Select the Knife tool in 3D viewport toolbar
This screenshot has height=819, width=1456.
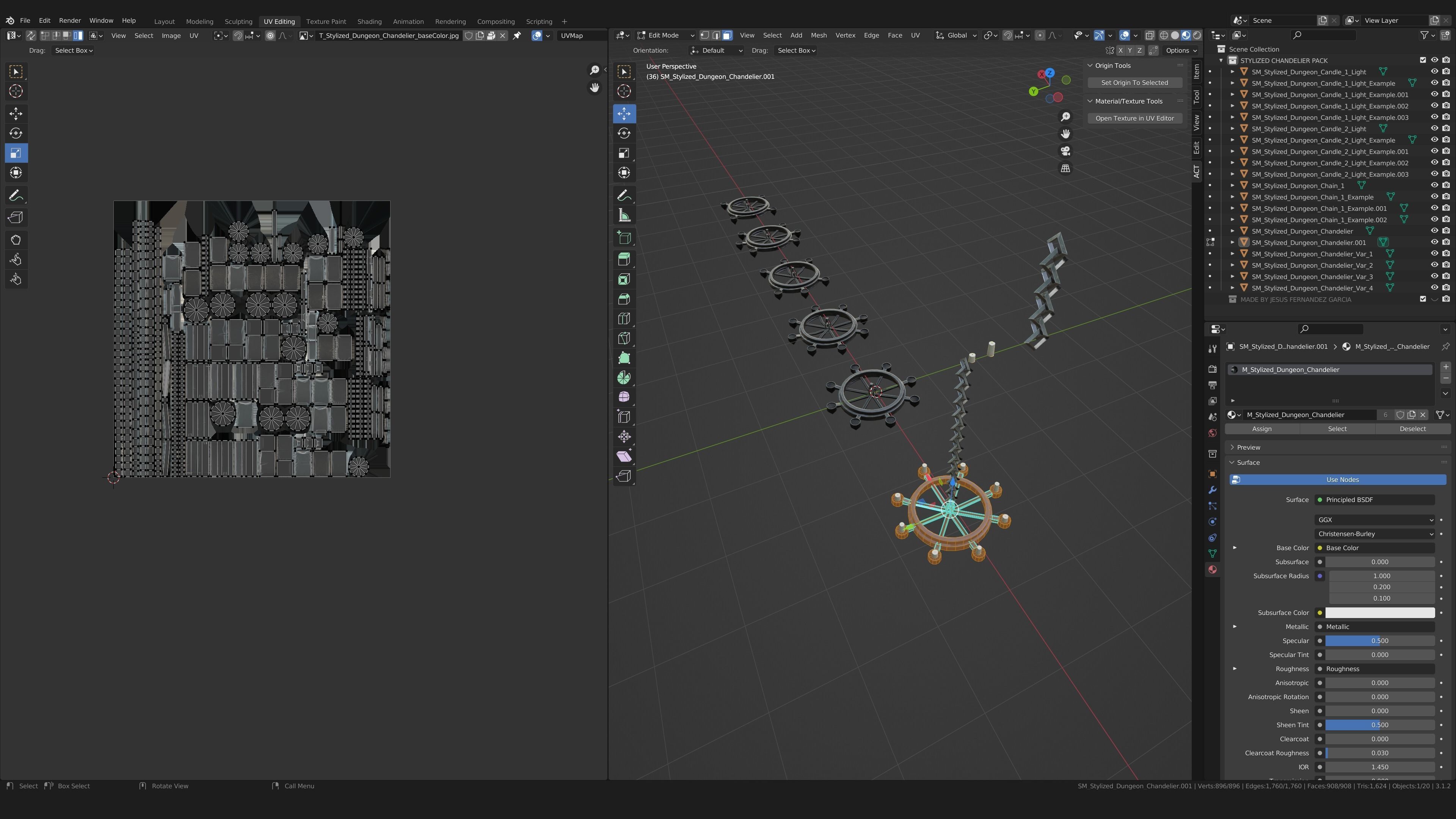pyautogui.click(x=624, y=338)
